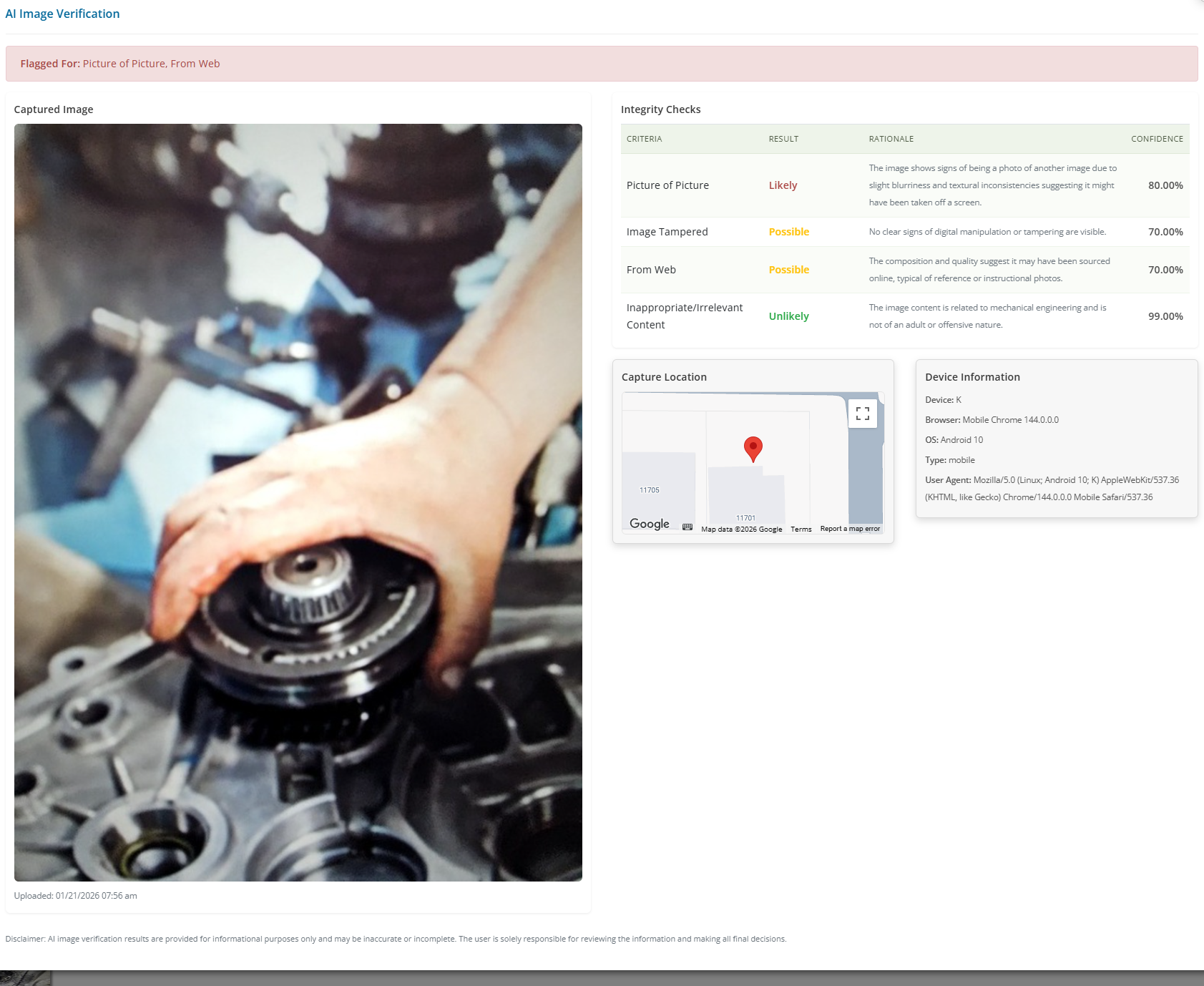Click the CONFIDENCE column header

pyautogui.click(x=1157, y=139)
